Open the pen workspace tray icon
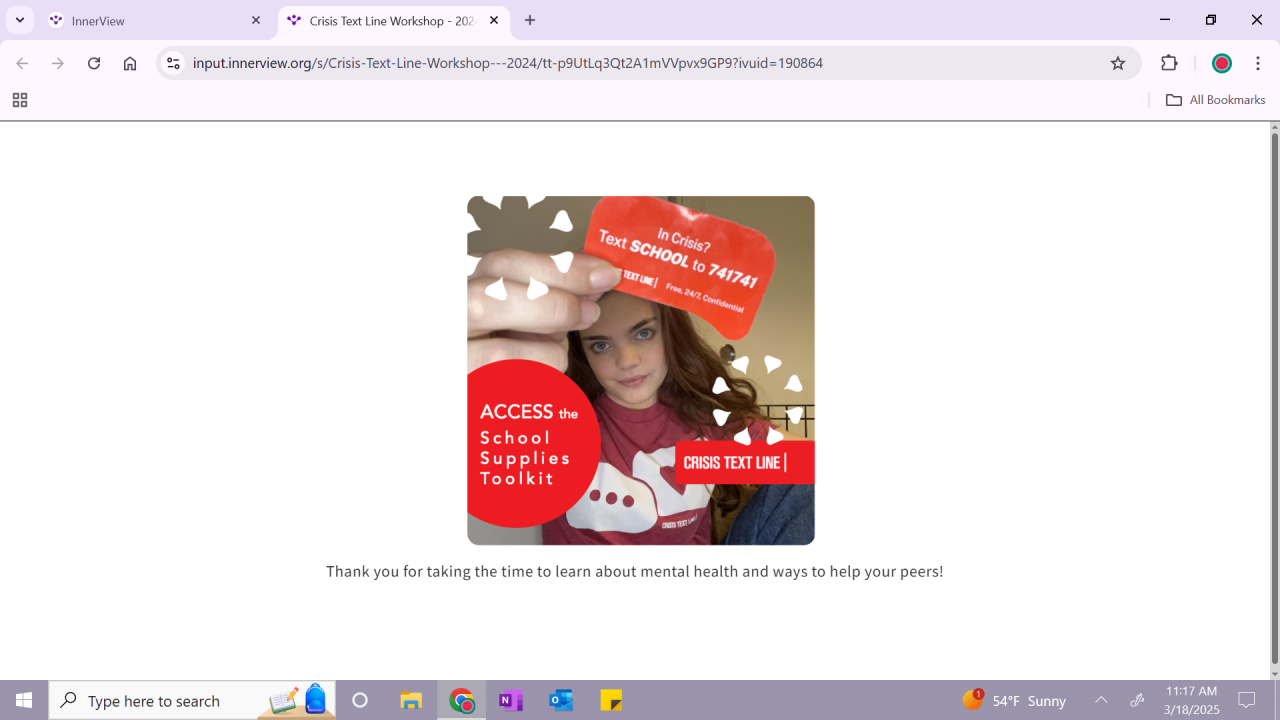The width and height of the screenshot is (1280, 720). point(1137,700)
